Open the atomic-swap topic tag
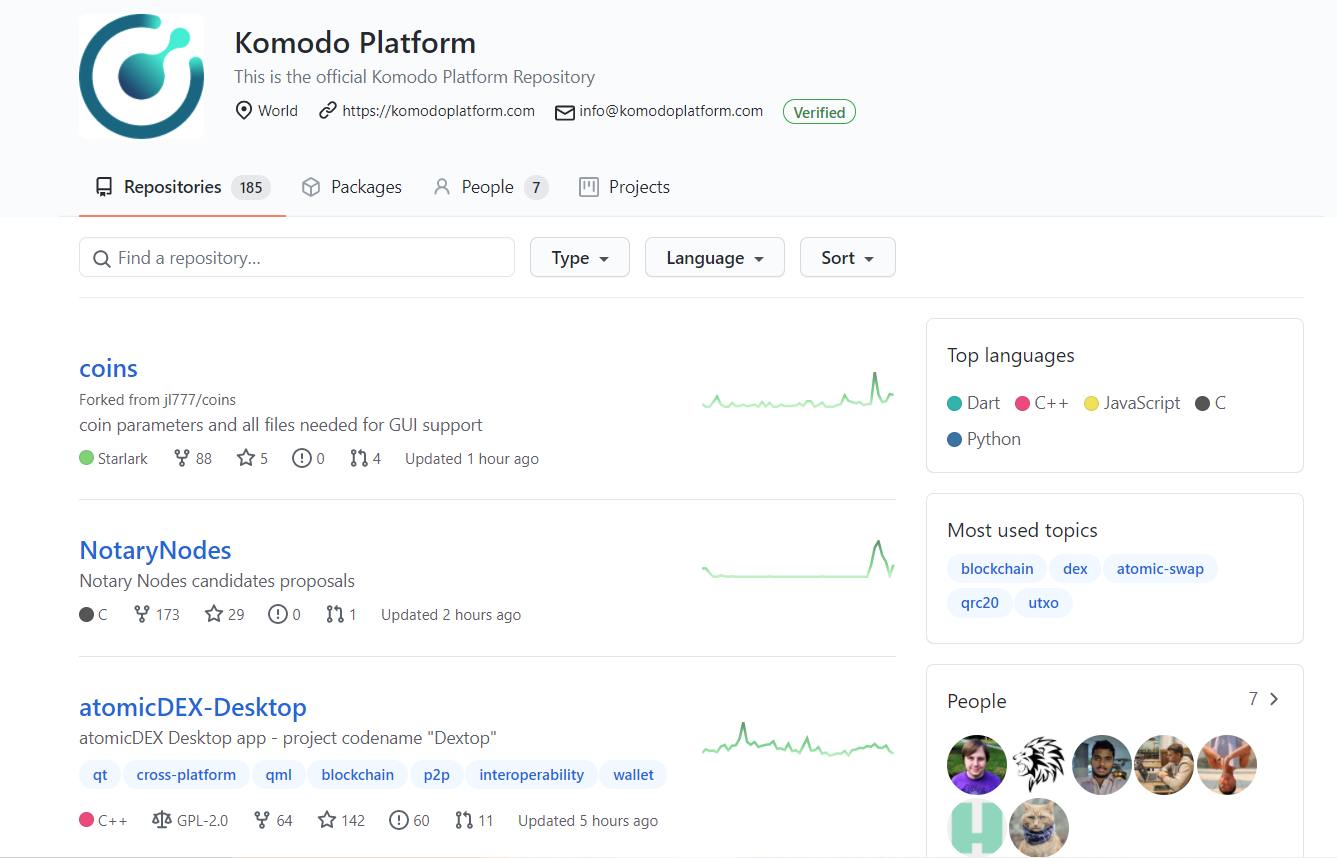The image size is (1337, 858). pyautogui.click(x=1160, y=569)
